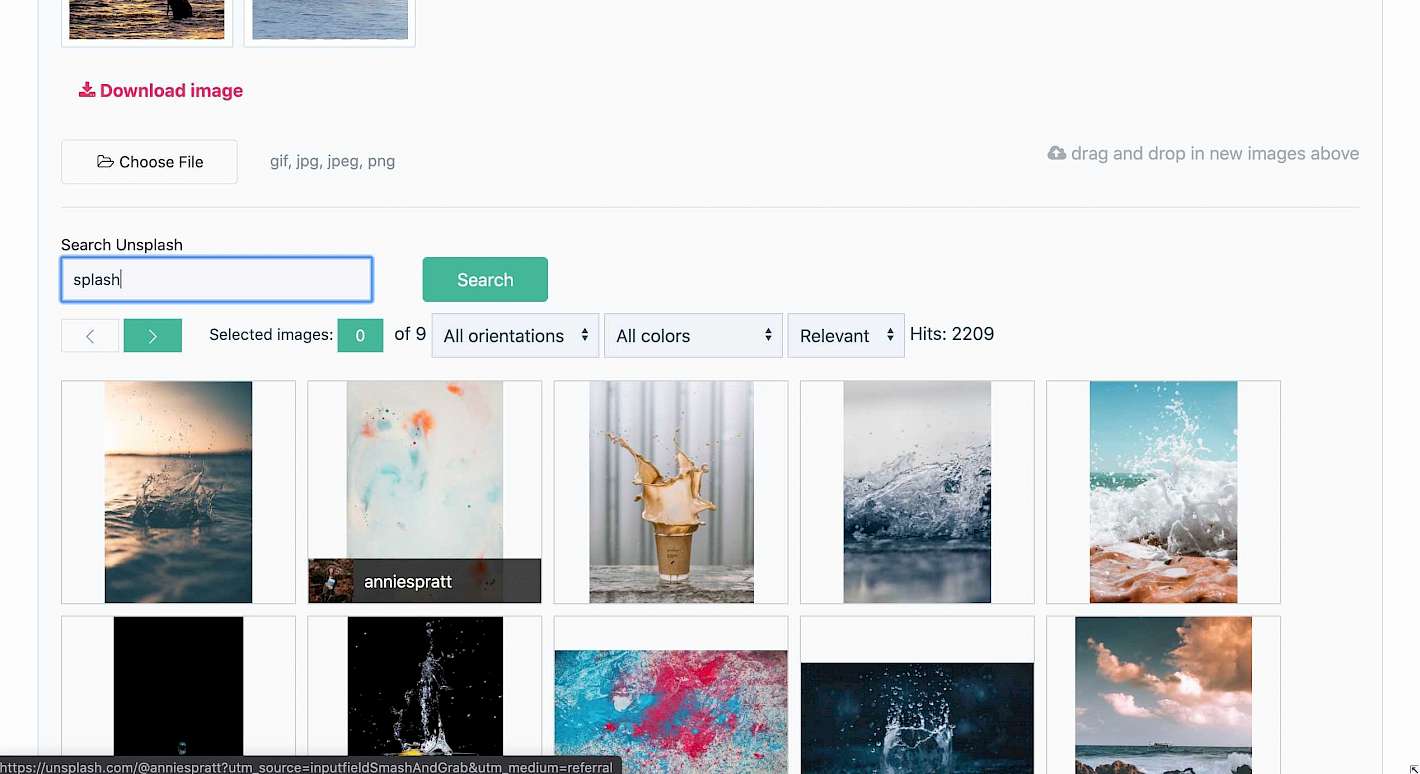Select the pink clouds over sea thumbnail

(1163, 695)
